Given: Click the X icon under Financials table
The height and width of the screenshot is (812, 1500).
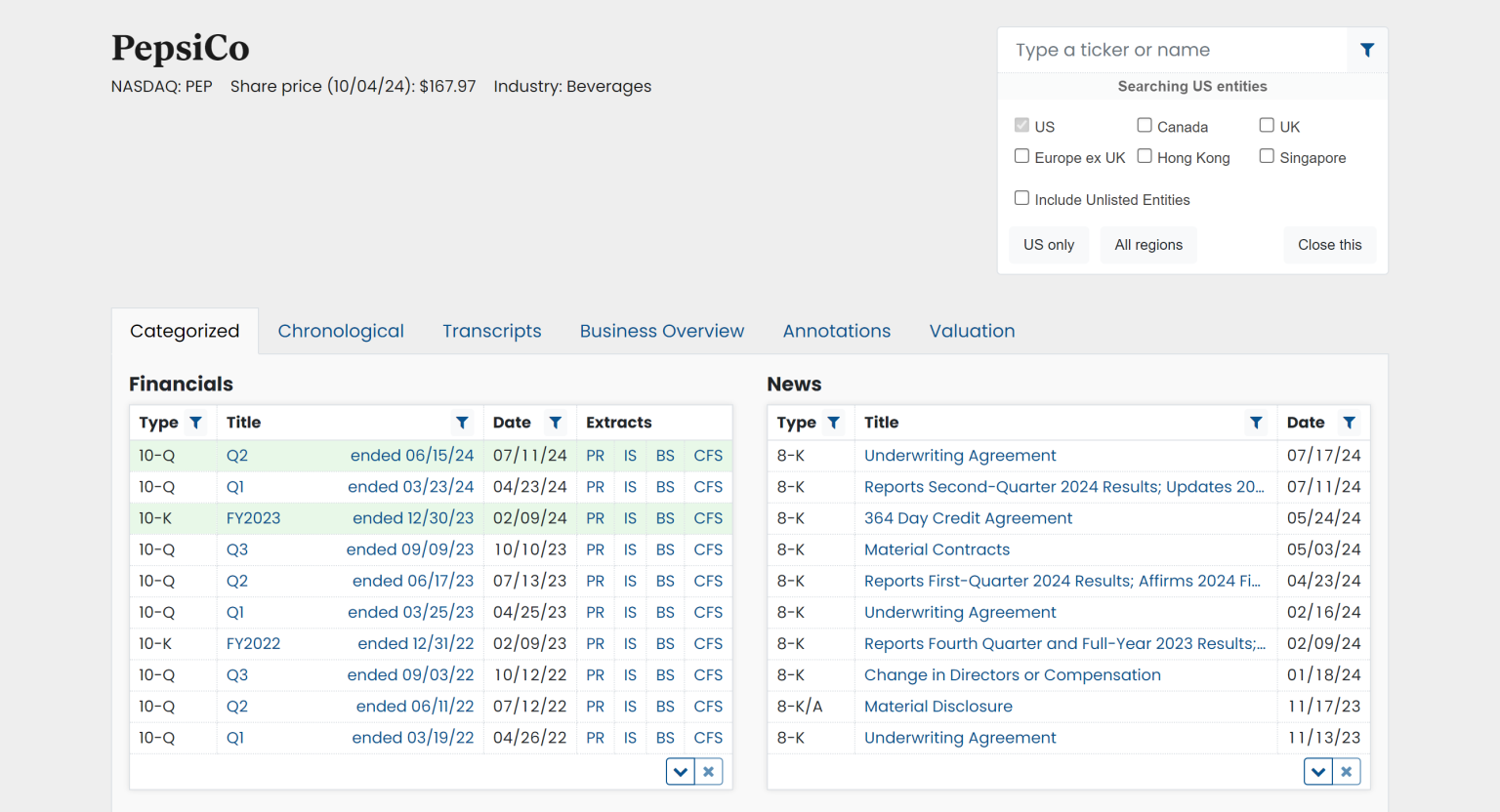Looking at the screenshot, I should [709, 772].
